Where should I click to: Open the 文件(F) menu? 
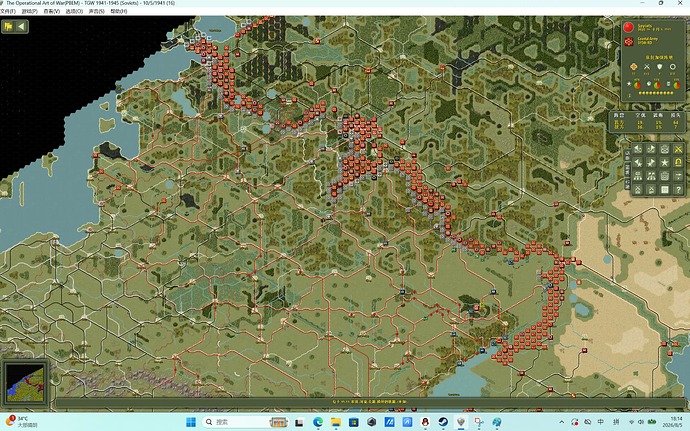7,11
